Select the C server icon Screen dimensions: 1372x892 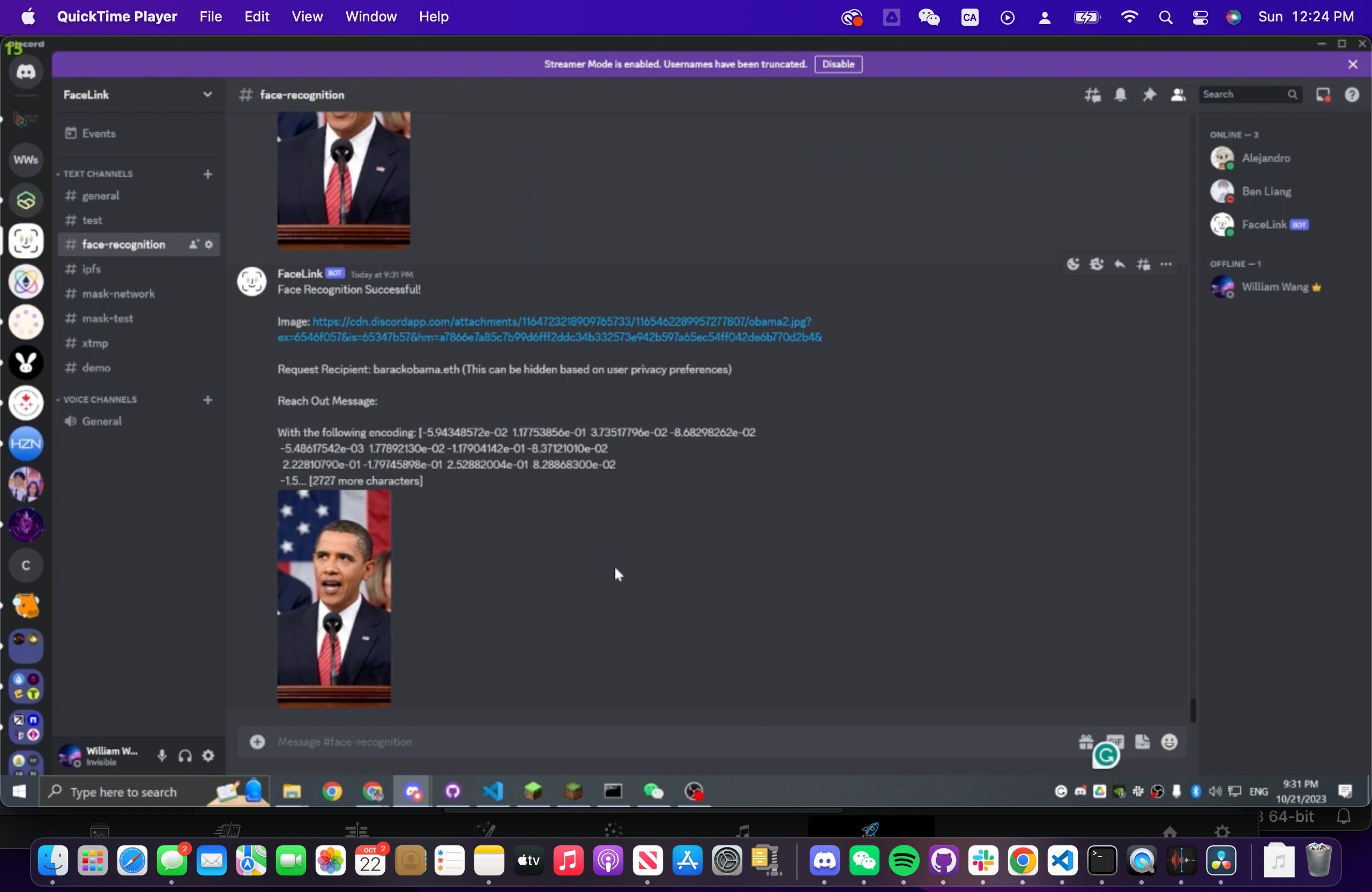tap(25, 566)
